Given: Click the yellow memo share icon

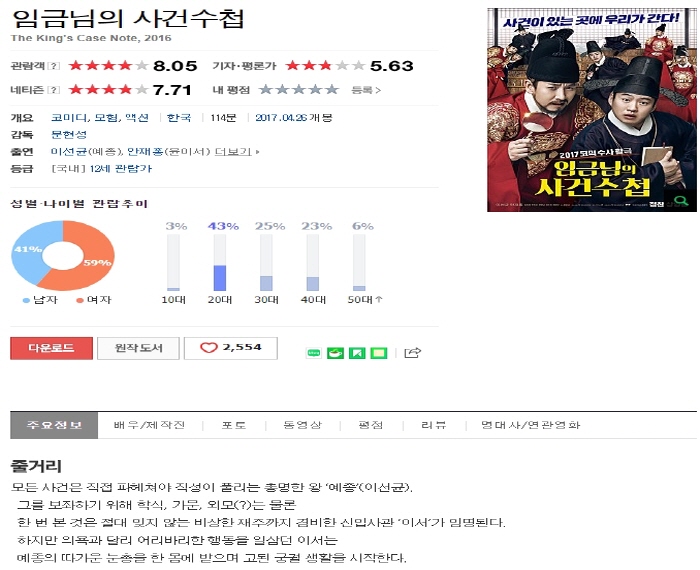Looking at the screenshot, I should [x=379, y=353].
